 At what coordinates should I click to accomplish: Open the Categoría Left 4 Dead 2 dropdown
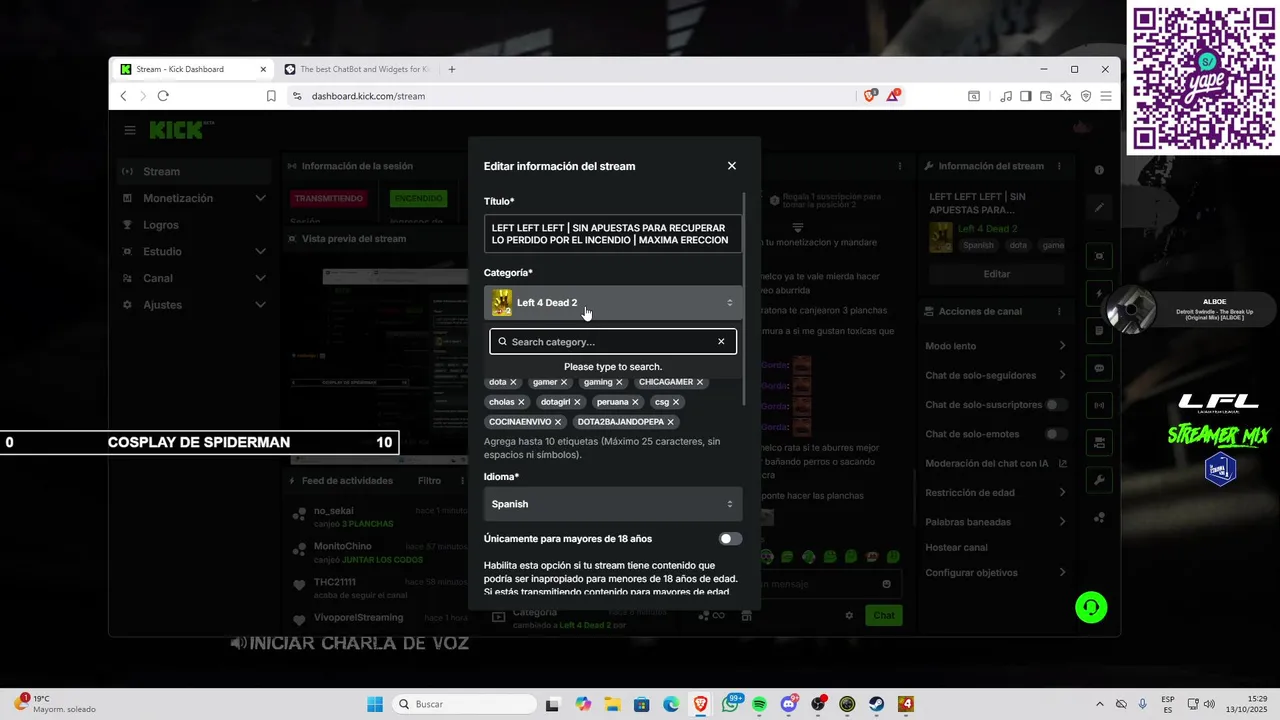point(613,303)
